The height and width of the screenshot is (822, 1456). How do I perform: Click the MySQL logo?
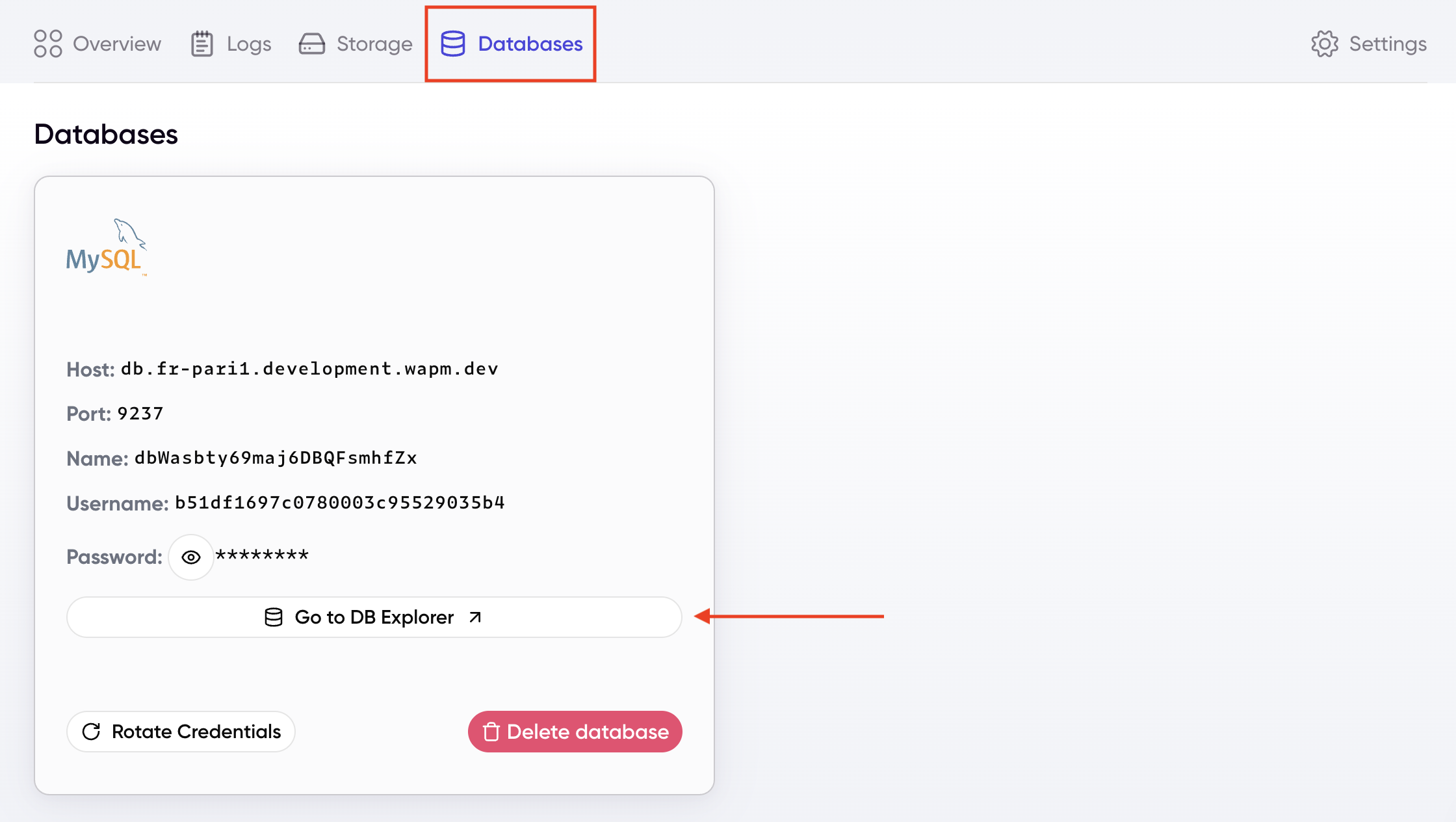pyautogui.click(x=106, y=247)
